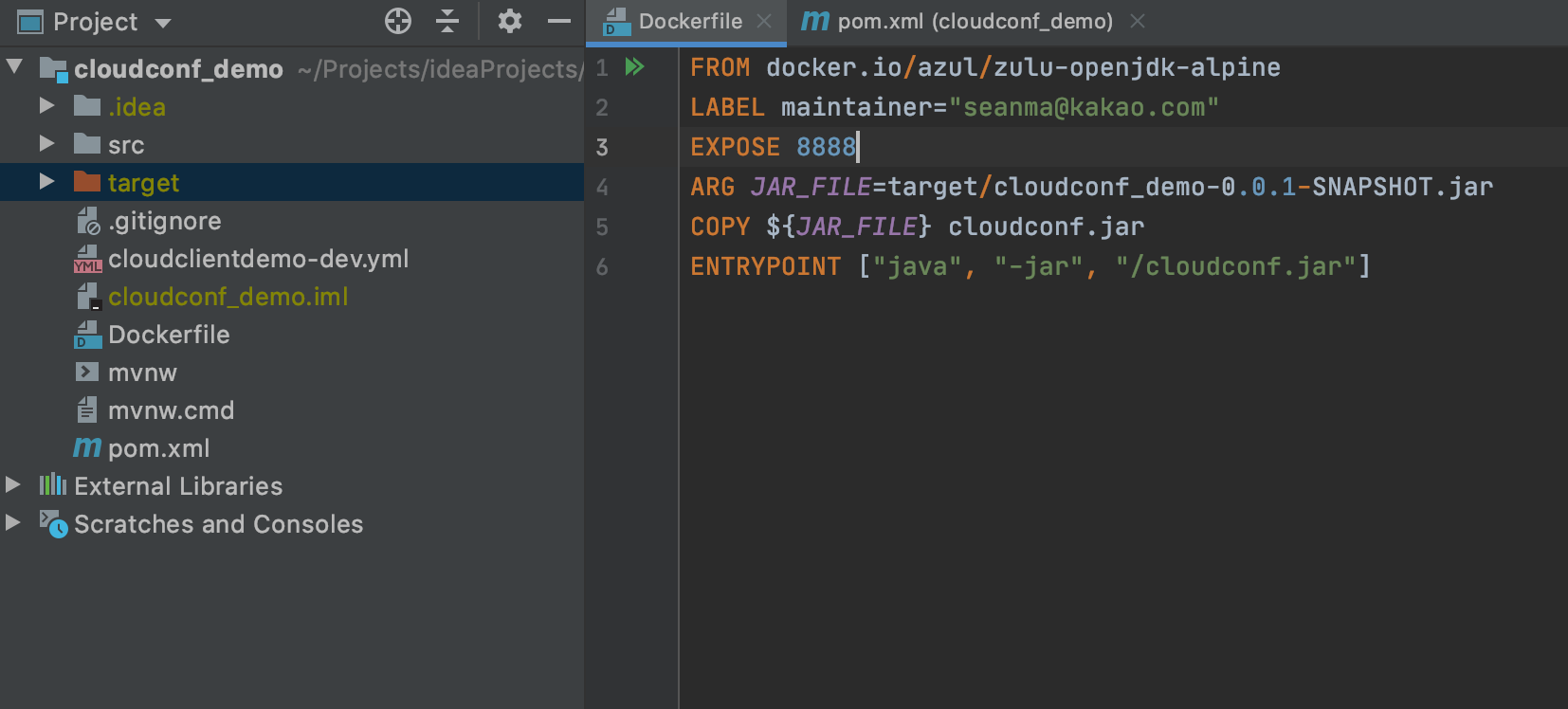Select Dockerfile in project tree
Viewport: 1568px width, 709px height.
(292, 334)
